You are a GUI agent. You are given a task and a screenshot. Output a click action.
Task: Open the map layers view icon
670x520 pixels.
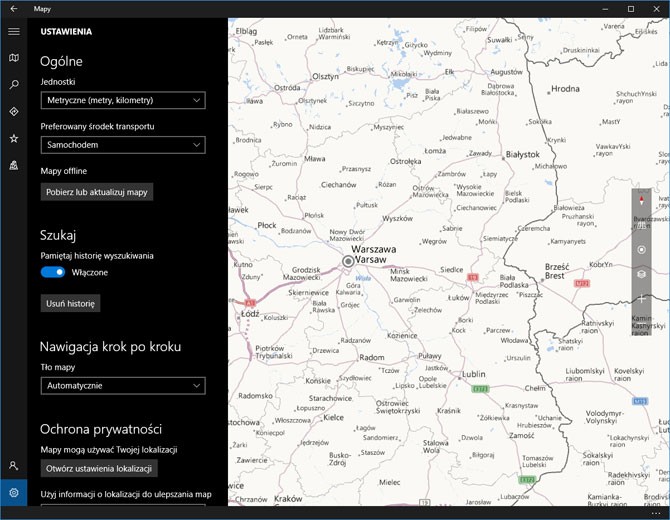click(641, 274)
